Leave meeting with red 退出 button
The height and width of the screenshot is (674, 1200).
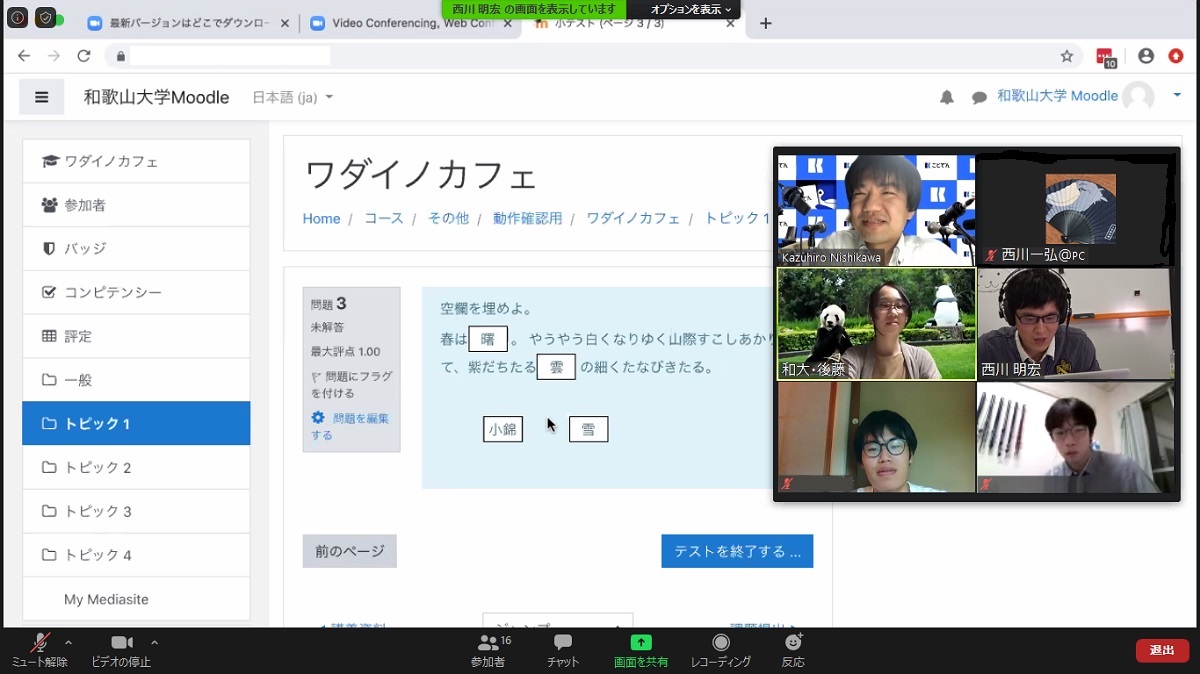click(1162, 650)
